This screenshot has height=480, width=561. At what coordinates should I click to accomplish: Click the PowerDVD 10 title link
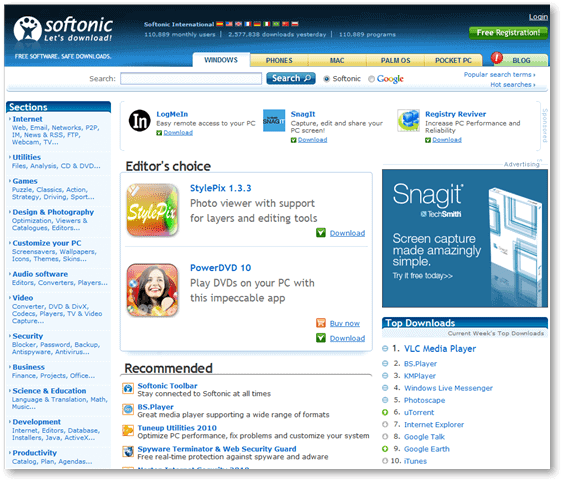pos(220,268)
